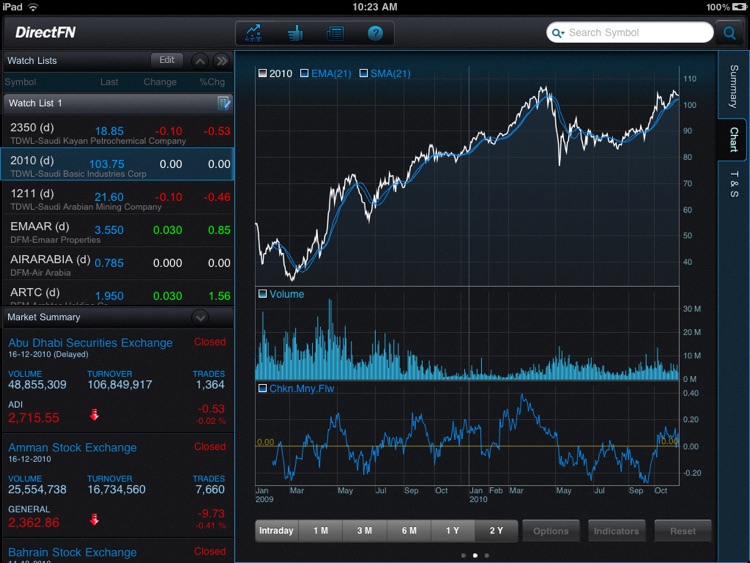
Task: Tap the blue search magnifier button
Action: [729, 33]
